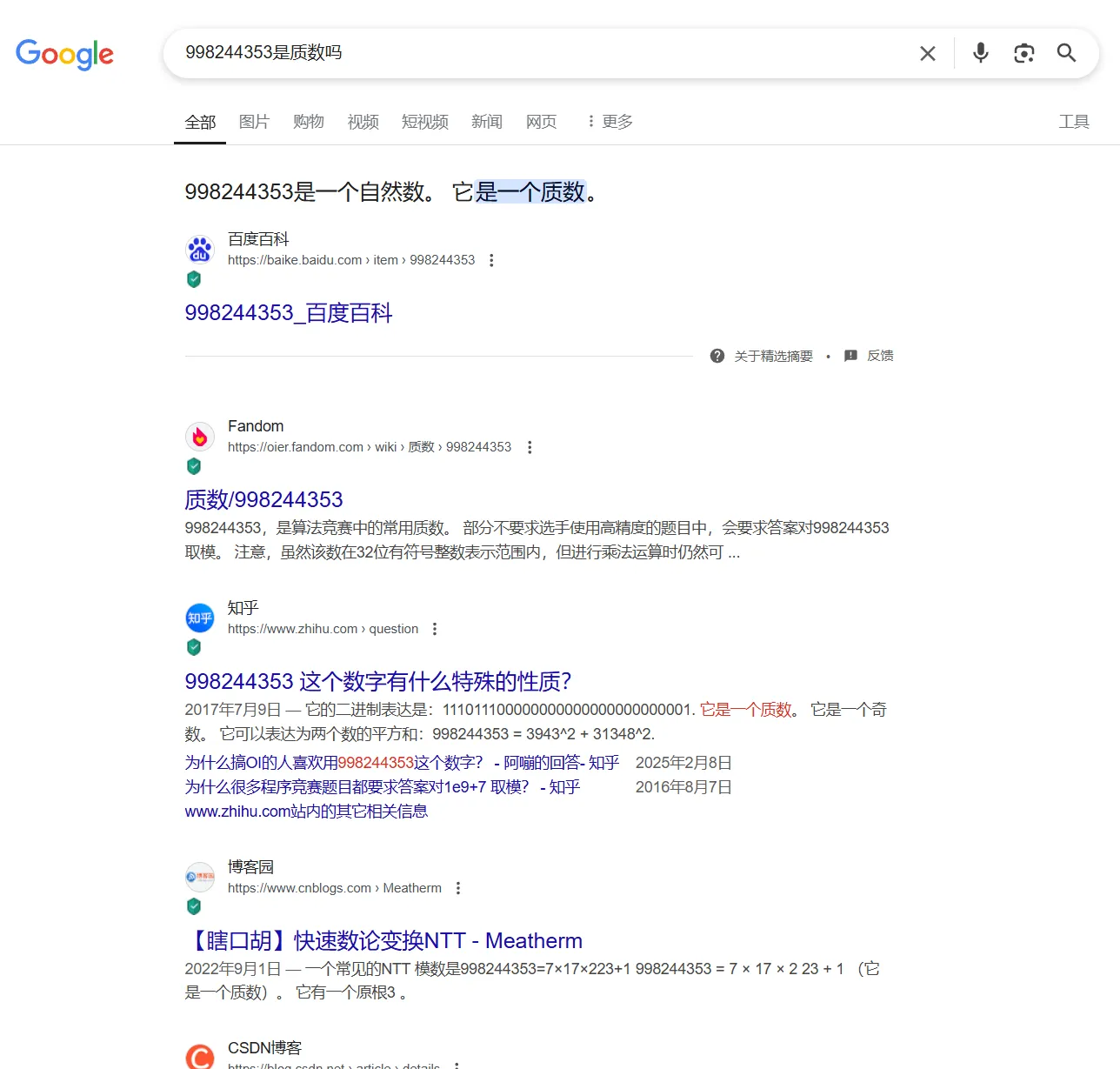The width and height of the screenshot is (1120, 1069).
Task: Open three-dot menu for Zhihu result
Action: click(435, 629)
